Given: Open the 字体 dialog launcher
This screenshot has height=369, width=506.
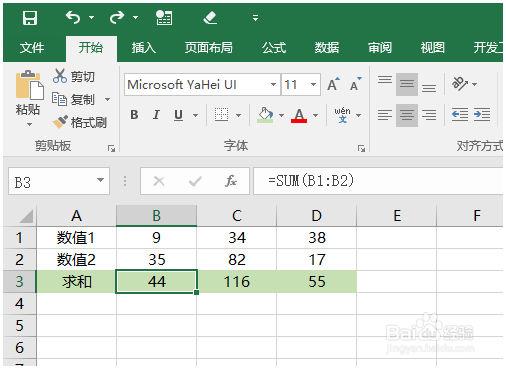Looking at the screenshot, I should (x=361, y=148).
